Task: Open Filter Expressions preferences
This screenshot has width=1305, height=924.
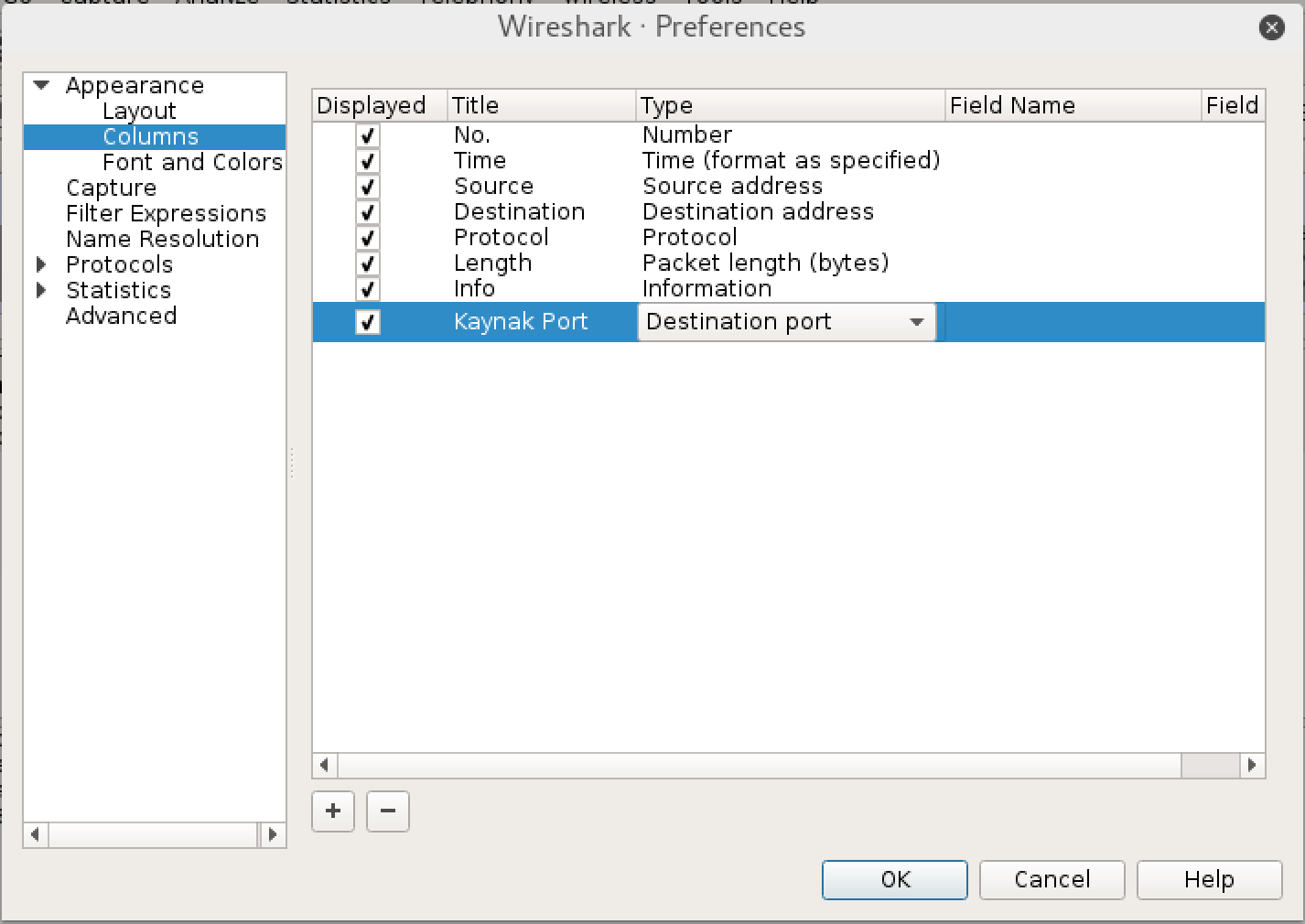Action: click(166, 213)
